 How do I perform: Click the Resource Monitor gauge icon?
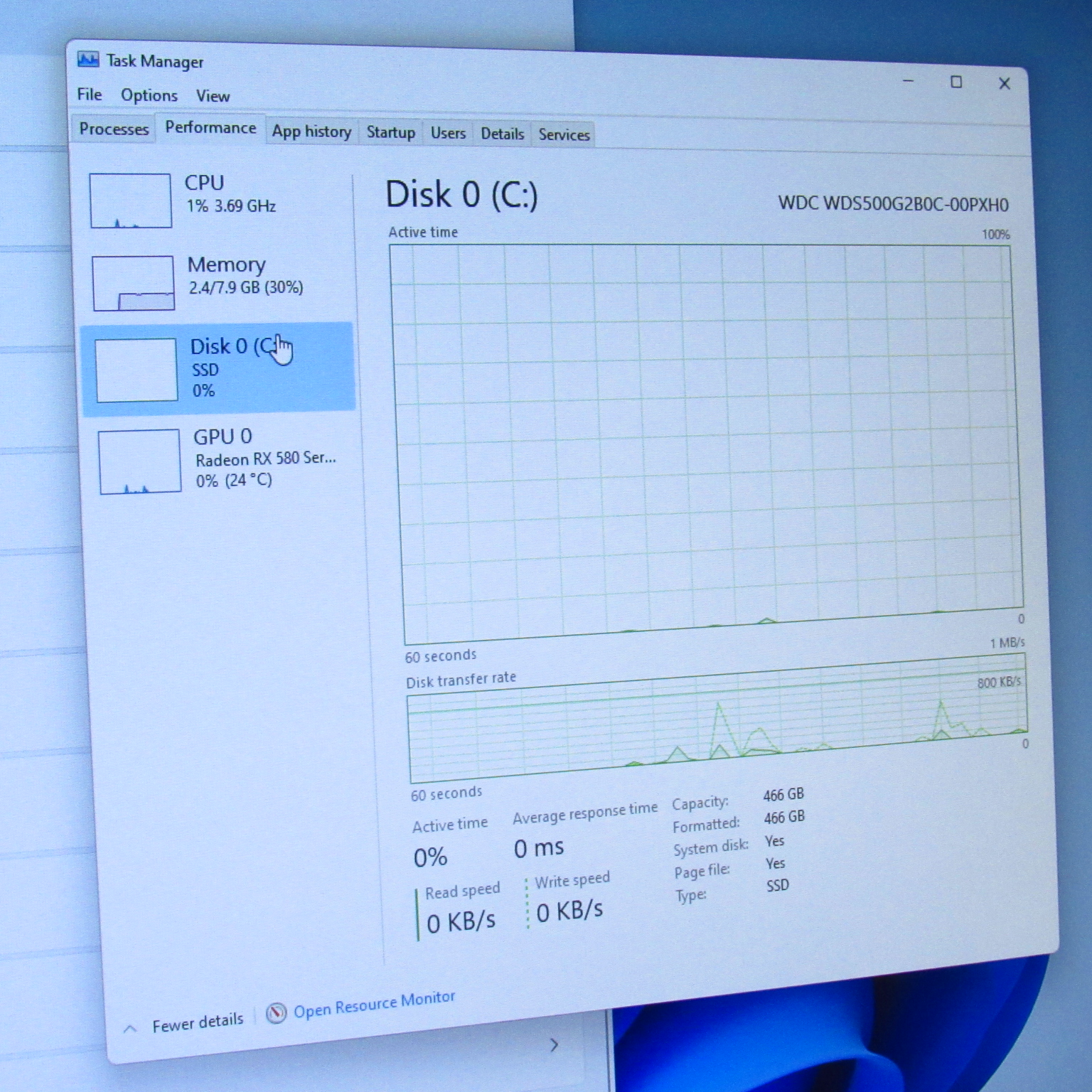click(x=276, y=1013)
